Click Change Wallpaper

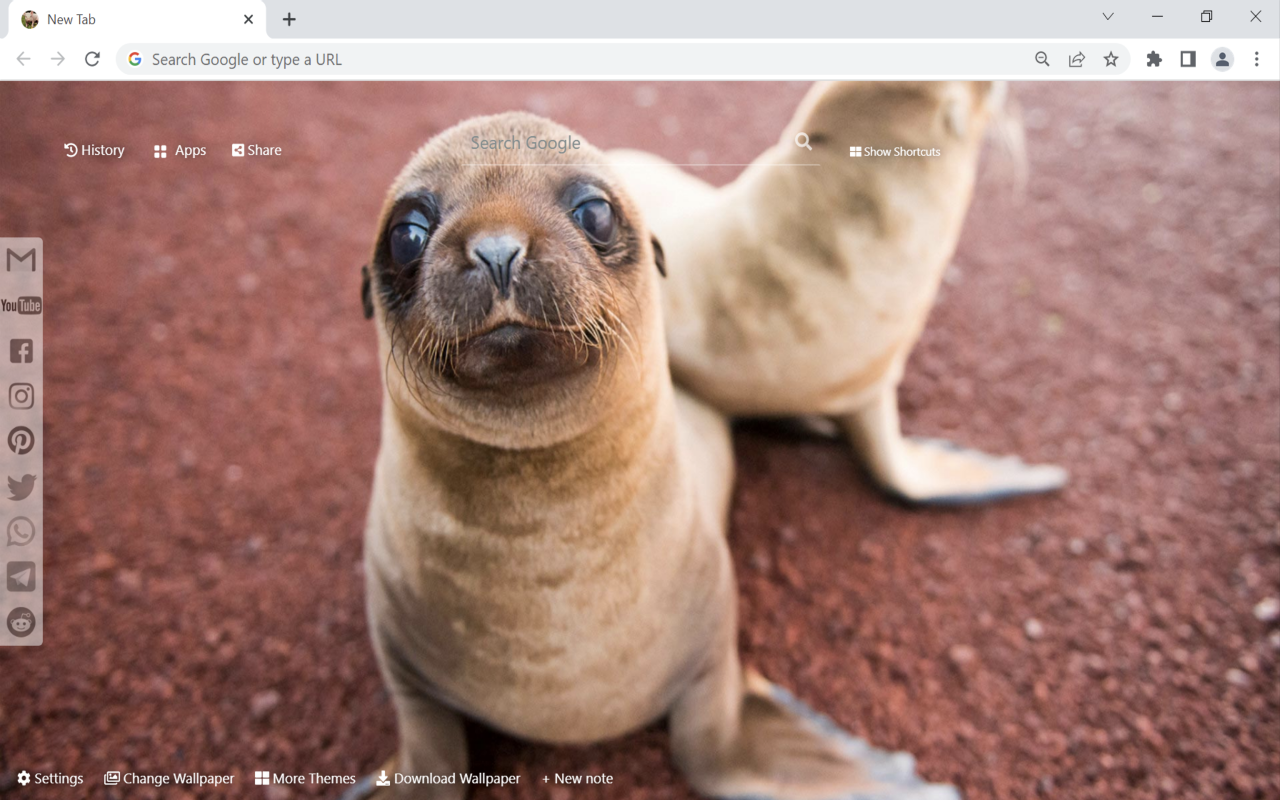[169, 778]
